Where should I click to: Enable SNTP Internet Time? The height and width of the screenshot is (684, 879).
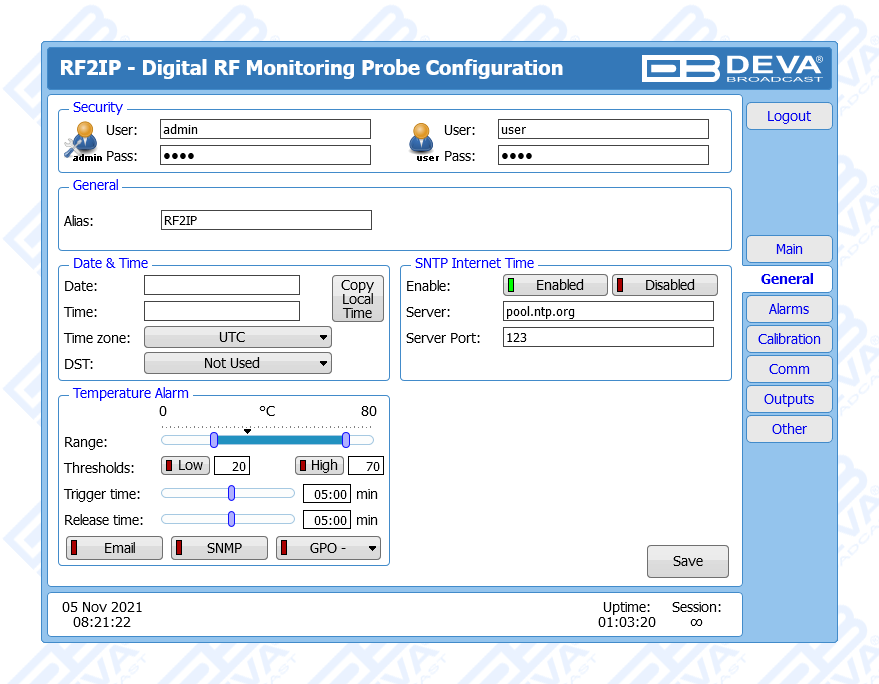tap(556, 285)
